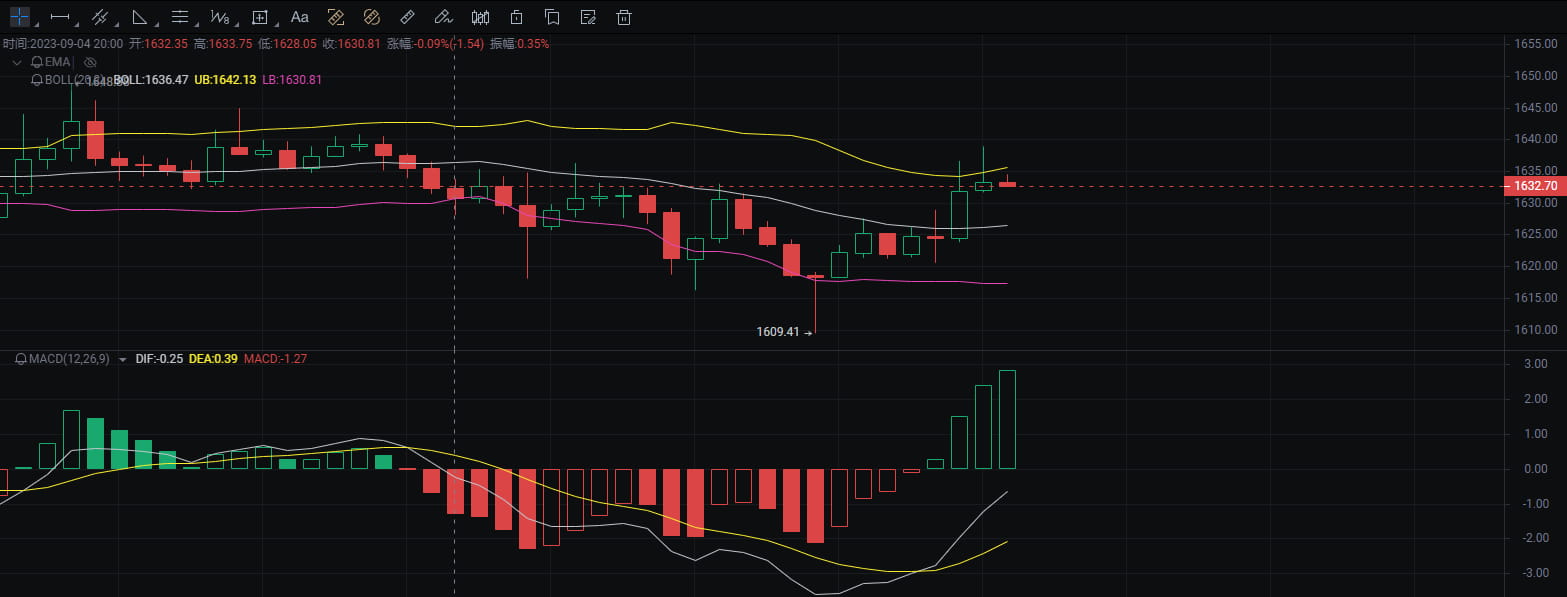
Task: Click the MACD(12,26,9) indicator label
Action: coord(70,358)
